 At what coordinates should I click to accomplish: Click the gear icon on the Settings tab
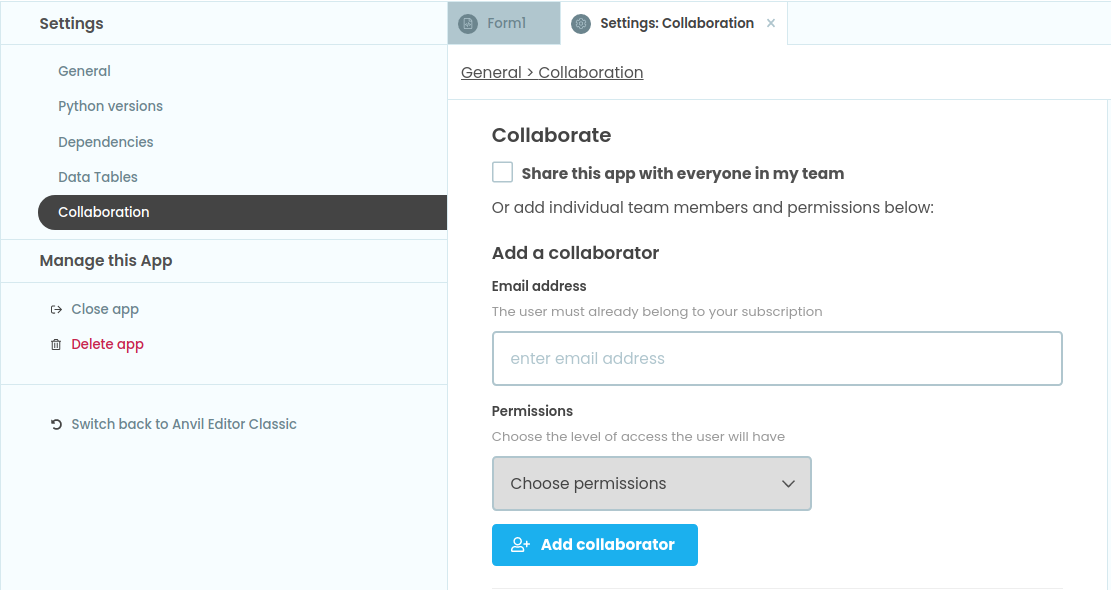coord(581,23)
